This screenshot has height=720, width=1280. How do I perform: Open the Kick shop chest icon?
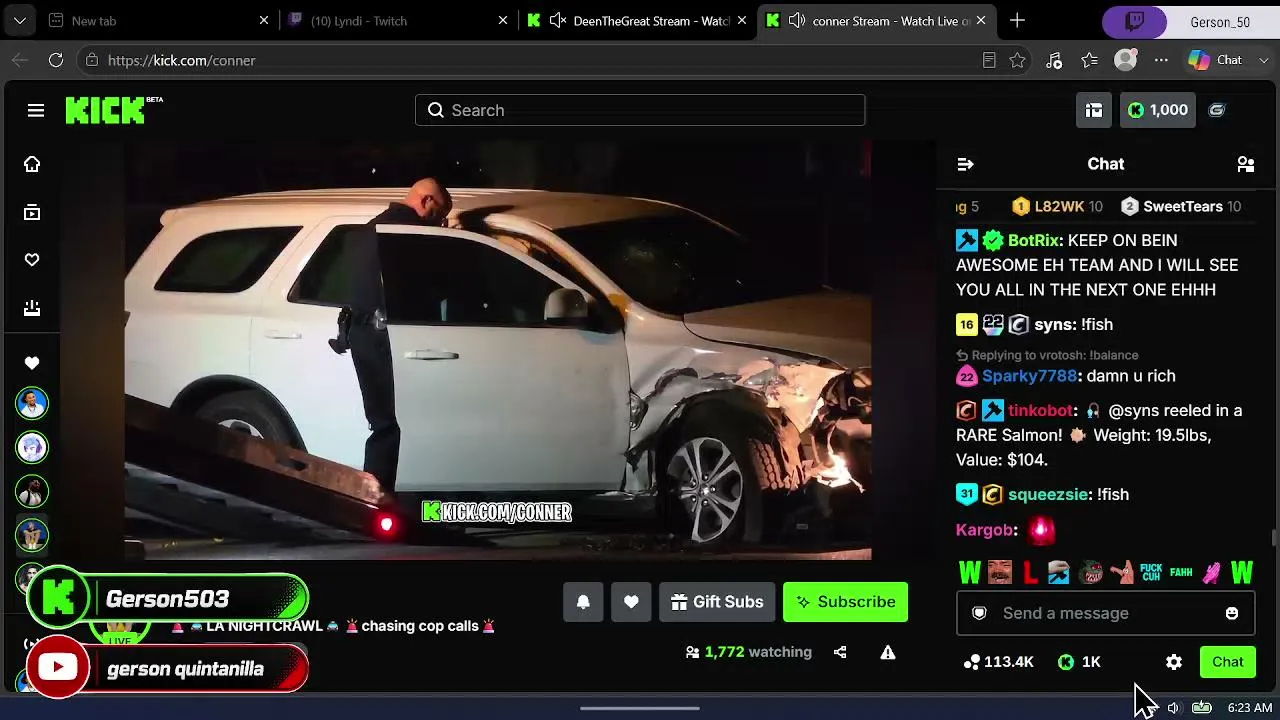click(1094, 110)
